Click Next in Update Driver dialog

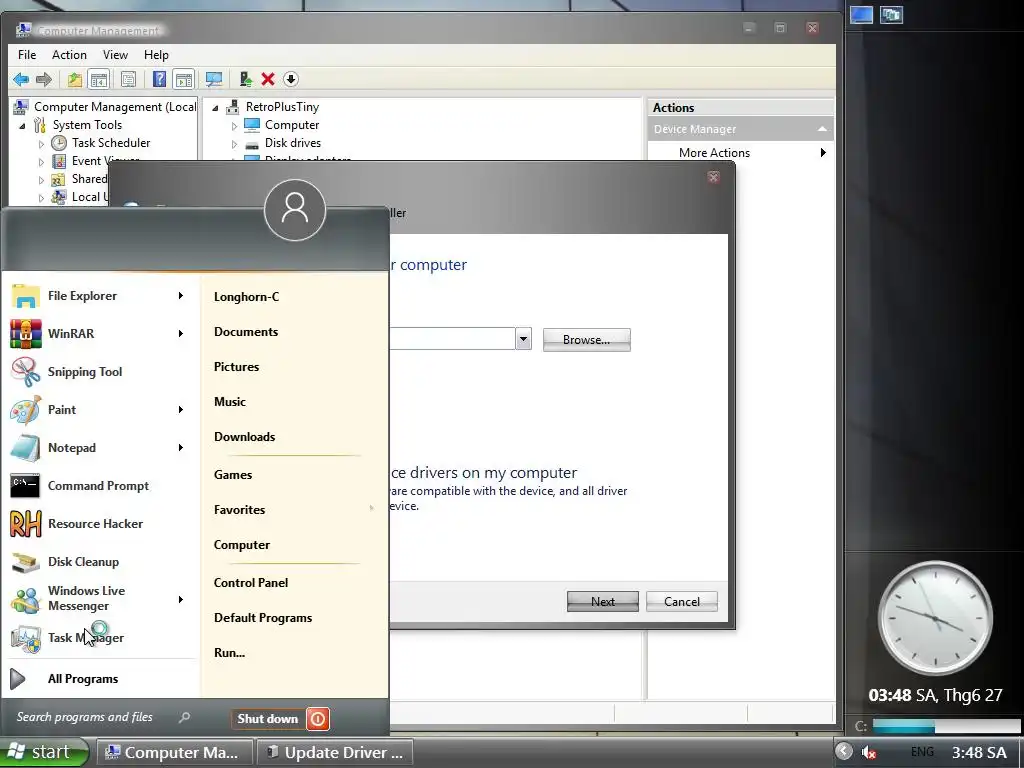coord(603,601)
